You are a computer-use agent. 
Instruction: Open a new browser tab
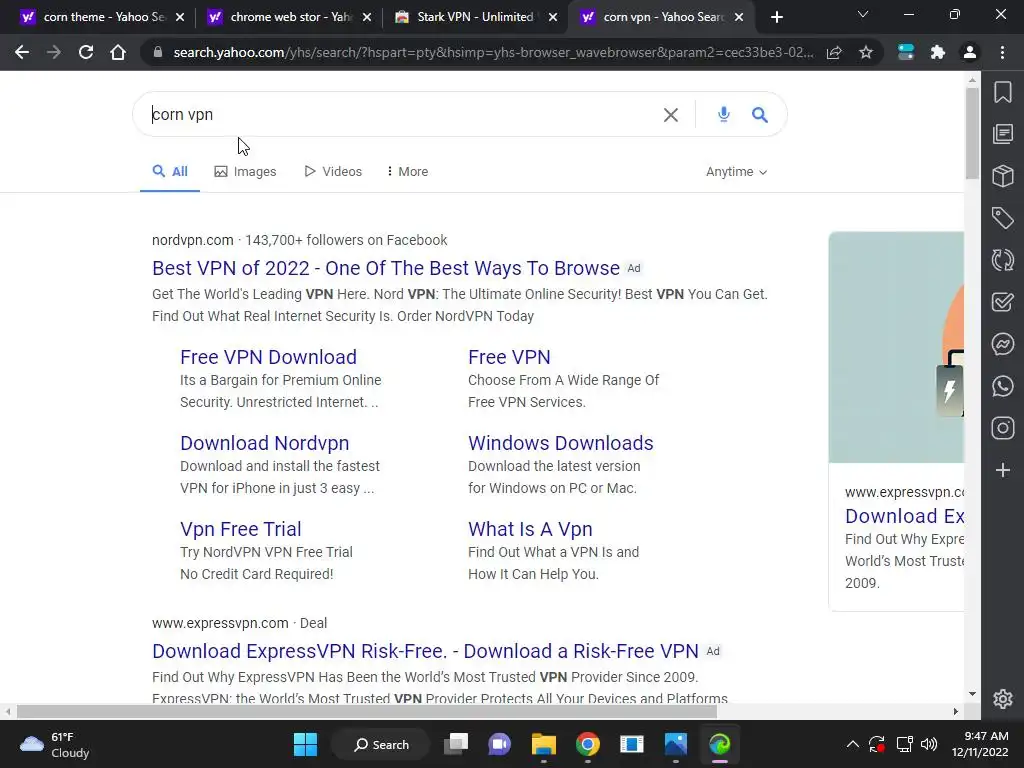pyautogui.click(x=776, y=18)
